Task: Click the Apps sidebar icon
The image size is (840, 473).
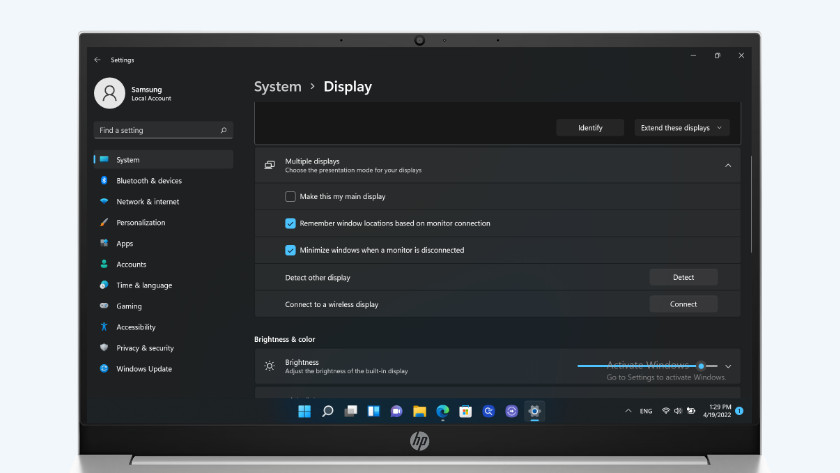Action: [x=104, y=243]
